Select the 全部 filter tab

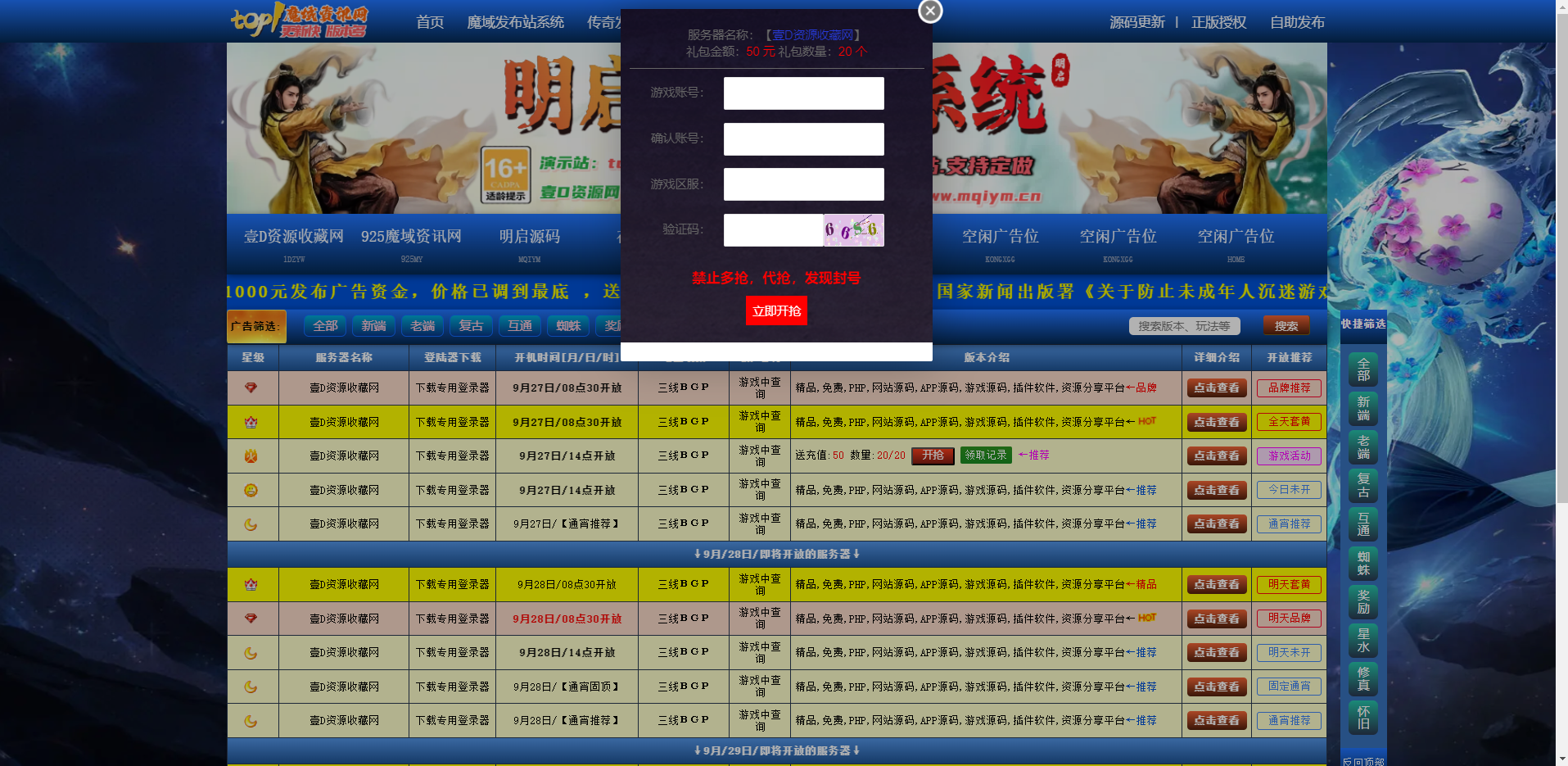click(x=325, y=326)
